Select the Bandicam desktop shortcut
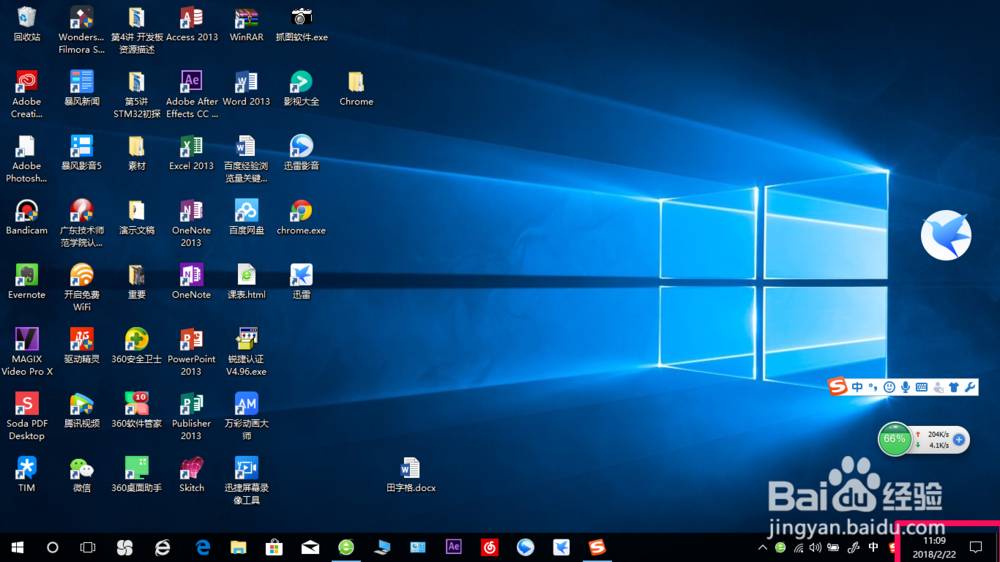Viewport: 1000px width, 562px height. point(27,218)
